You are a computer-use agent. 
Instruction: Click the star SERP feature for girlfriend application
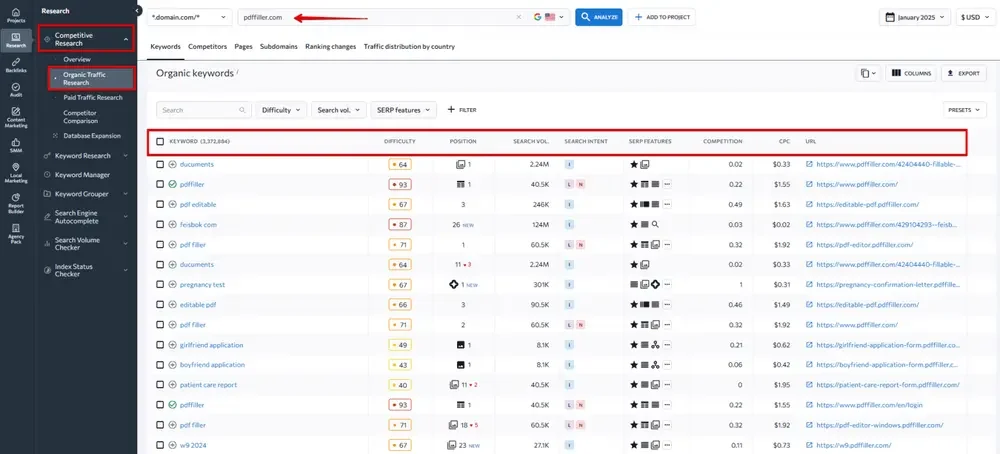click(634, 345)
